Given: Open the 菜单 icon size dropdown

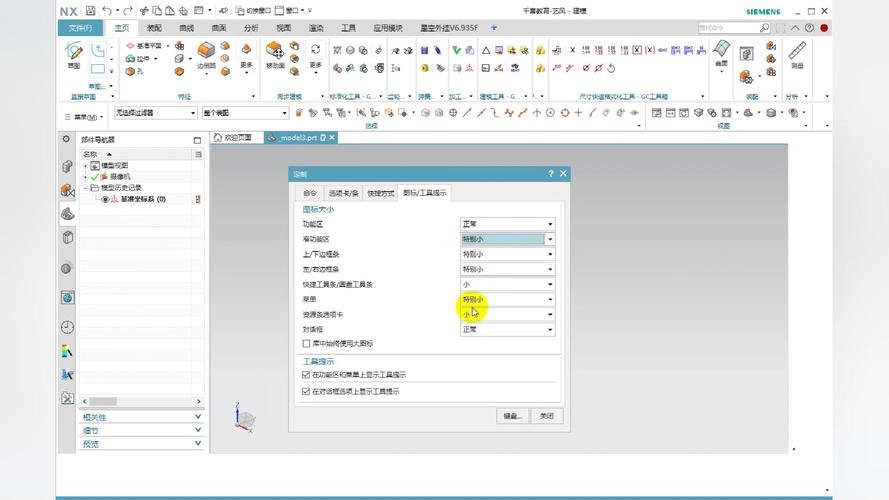Looking at the screenshot, I should point(507,299).
